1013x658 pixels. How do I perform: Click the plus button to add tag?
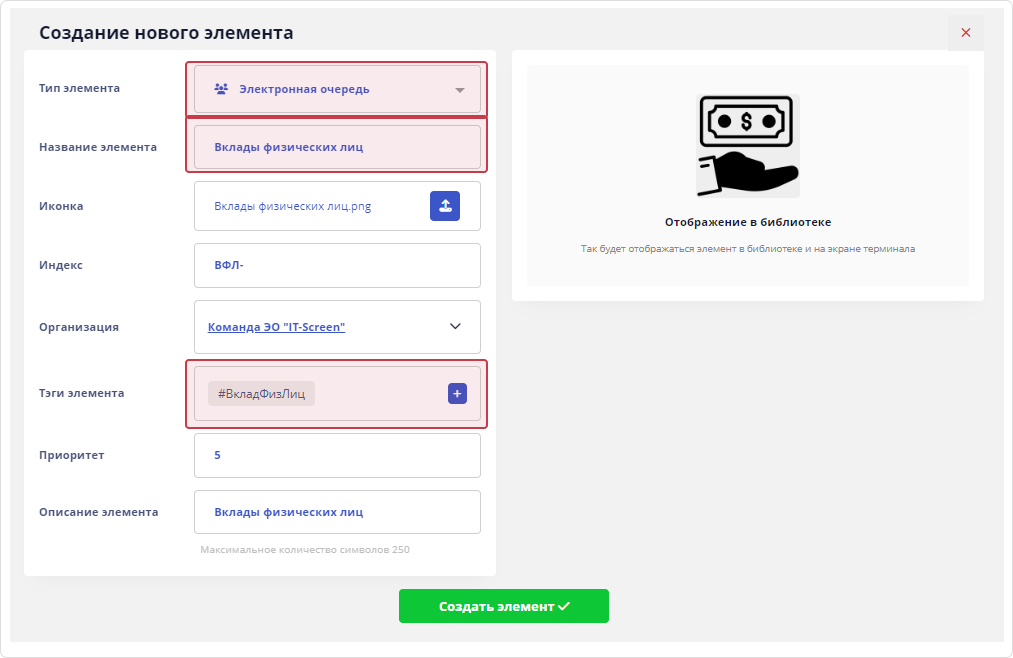[457, 394]
